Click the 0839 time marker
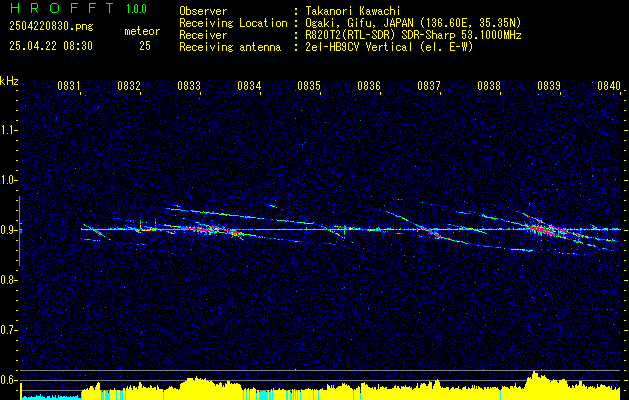629x400 pixels. 548,86
